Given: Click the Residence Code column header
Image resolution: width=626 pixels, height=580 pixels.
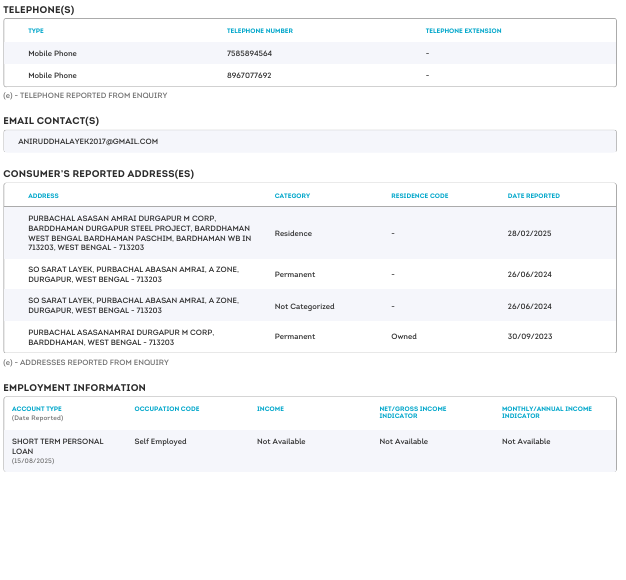Looking at the screenshot, I should pos(419,196).
